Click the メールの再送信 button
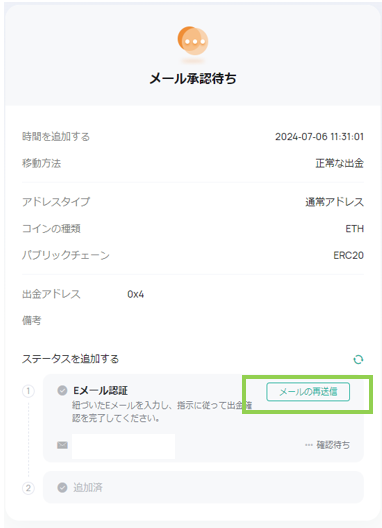 pos(308,392)
